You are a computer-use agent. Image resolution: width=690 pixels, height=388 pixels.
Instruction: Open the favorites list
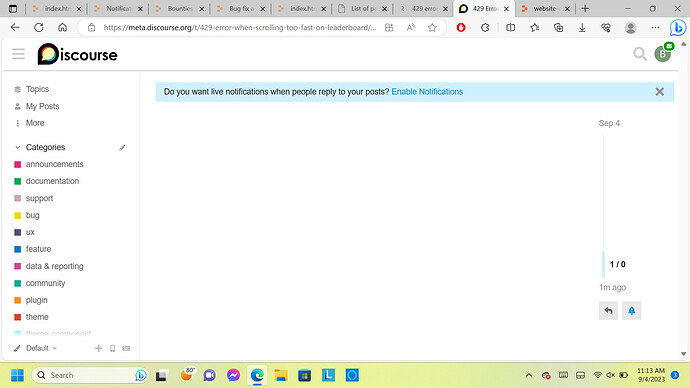(x=534, y=27)
